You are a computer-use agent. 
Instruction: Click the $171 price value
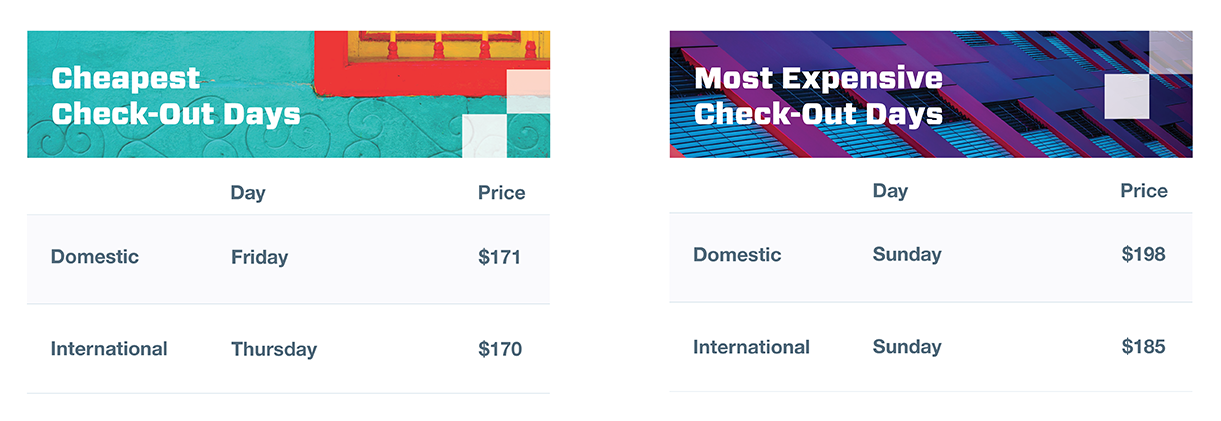point(499,257)
